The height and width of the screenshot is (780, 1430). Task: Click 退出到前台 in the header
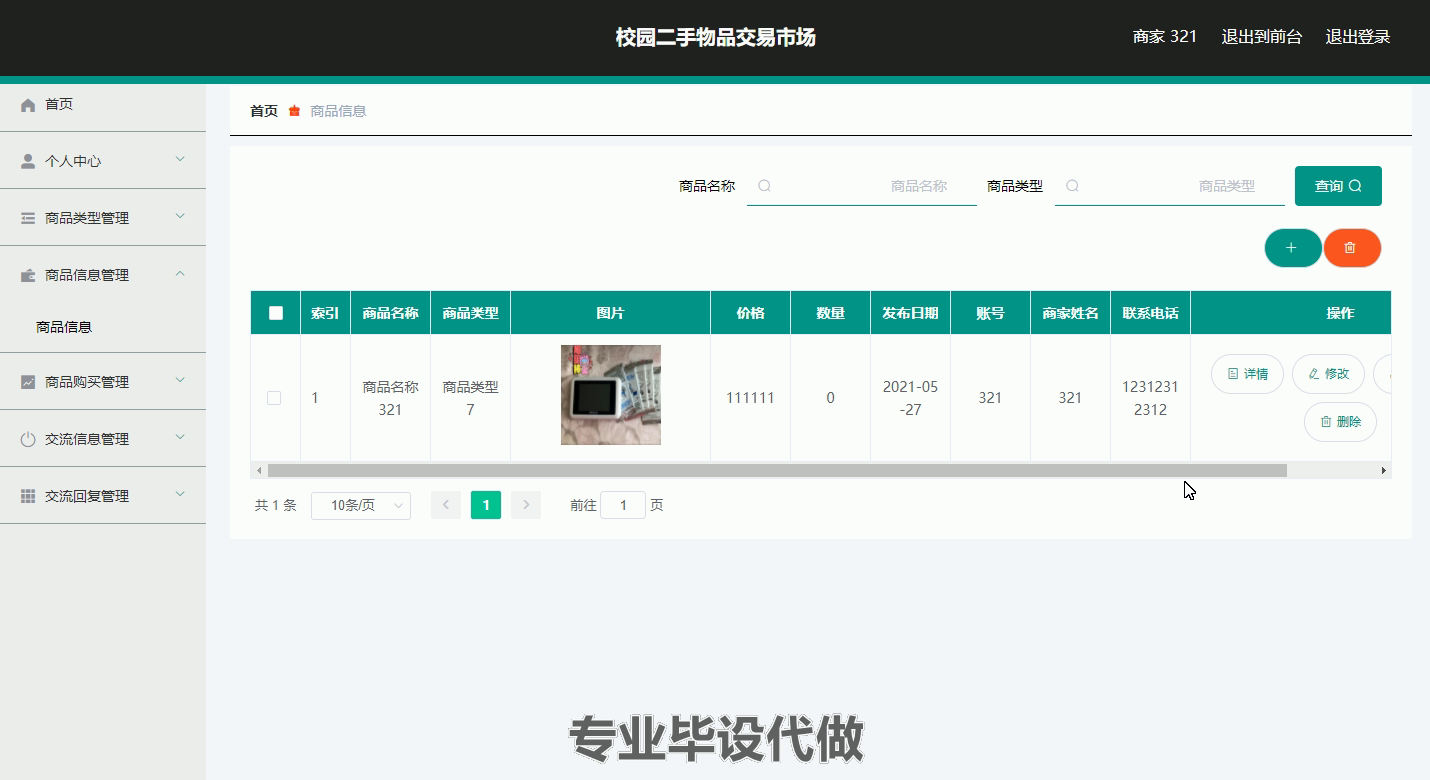1262,37
